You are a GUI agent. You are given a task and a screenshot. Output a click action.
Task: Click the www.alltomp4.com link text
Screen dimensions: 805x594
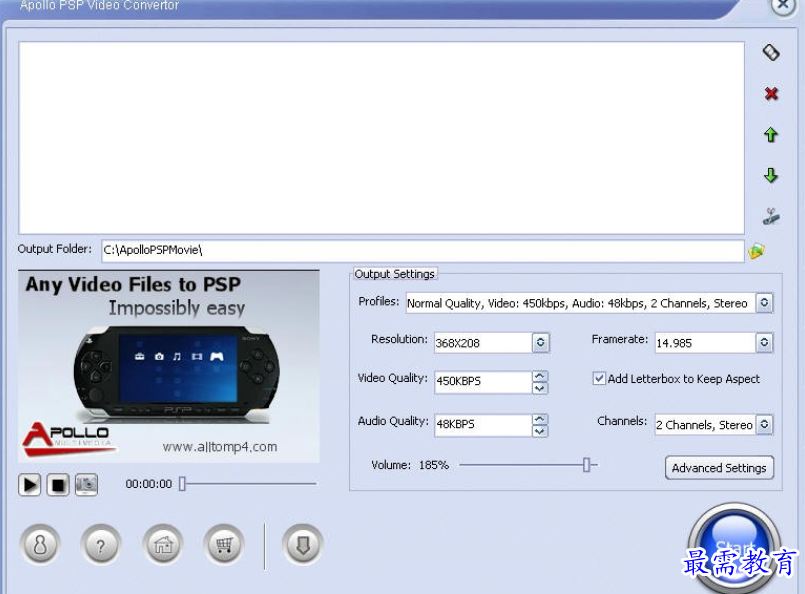coord(220,447)
